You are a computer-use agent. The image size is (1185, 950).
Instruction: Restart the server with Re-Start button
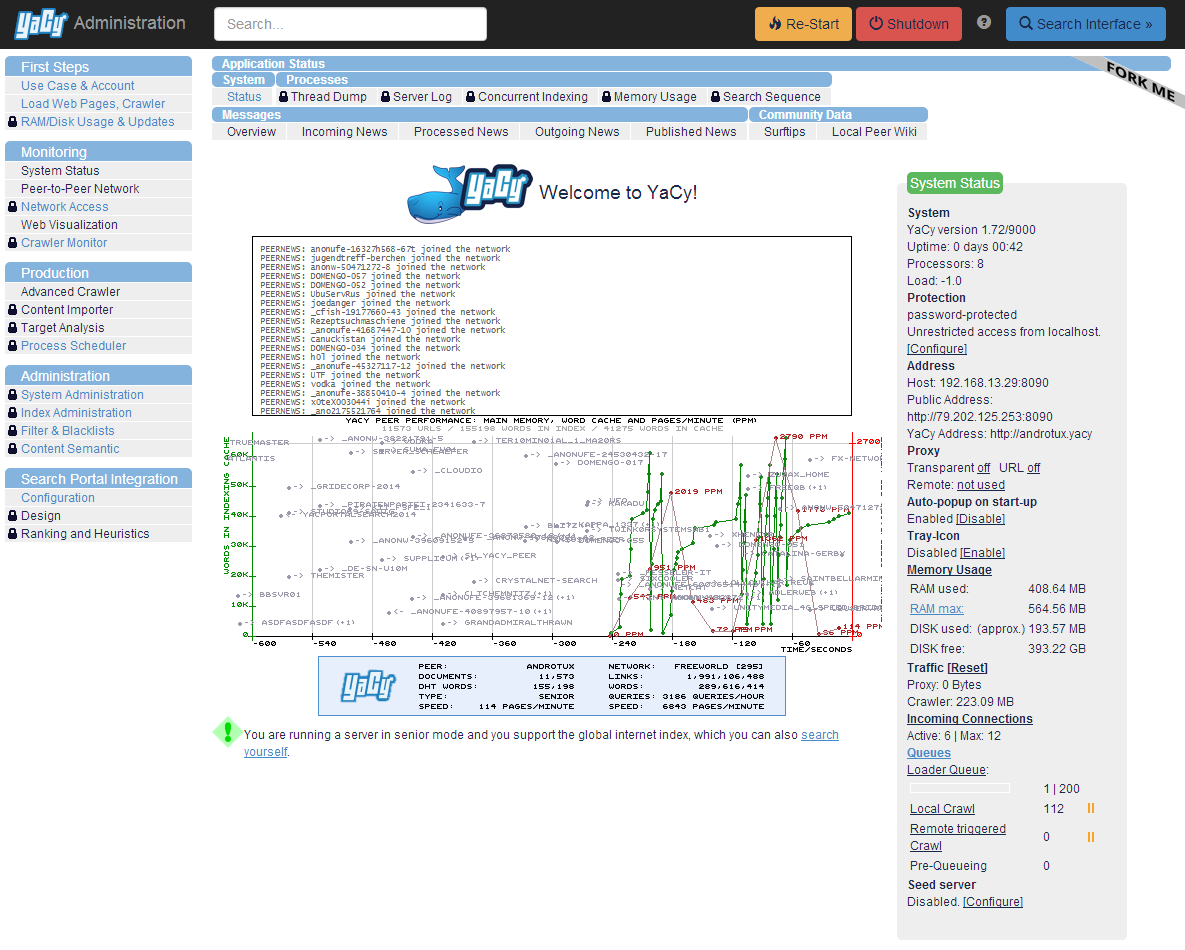pyautogui.click(x=803, y=24)
